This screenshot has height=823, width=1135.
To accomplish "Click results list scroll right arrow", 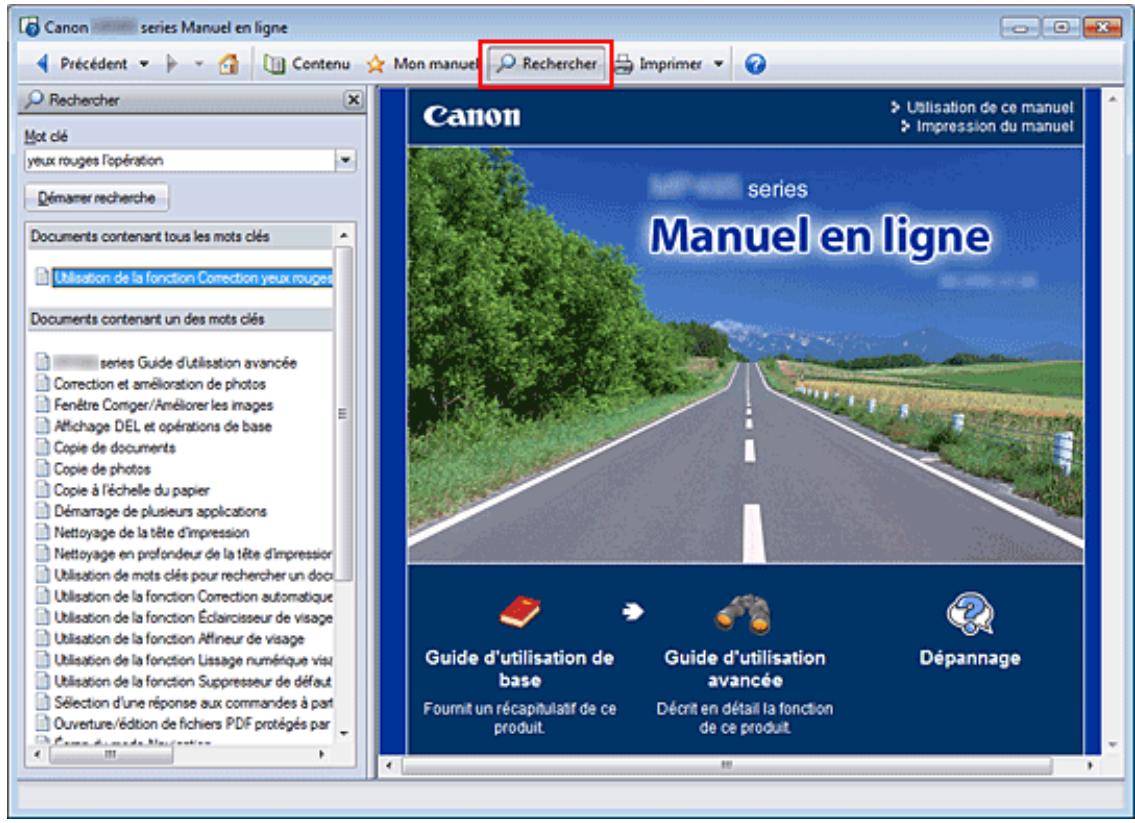I will 322,754.
